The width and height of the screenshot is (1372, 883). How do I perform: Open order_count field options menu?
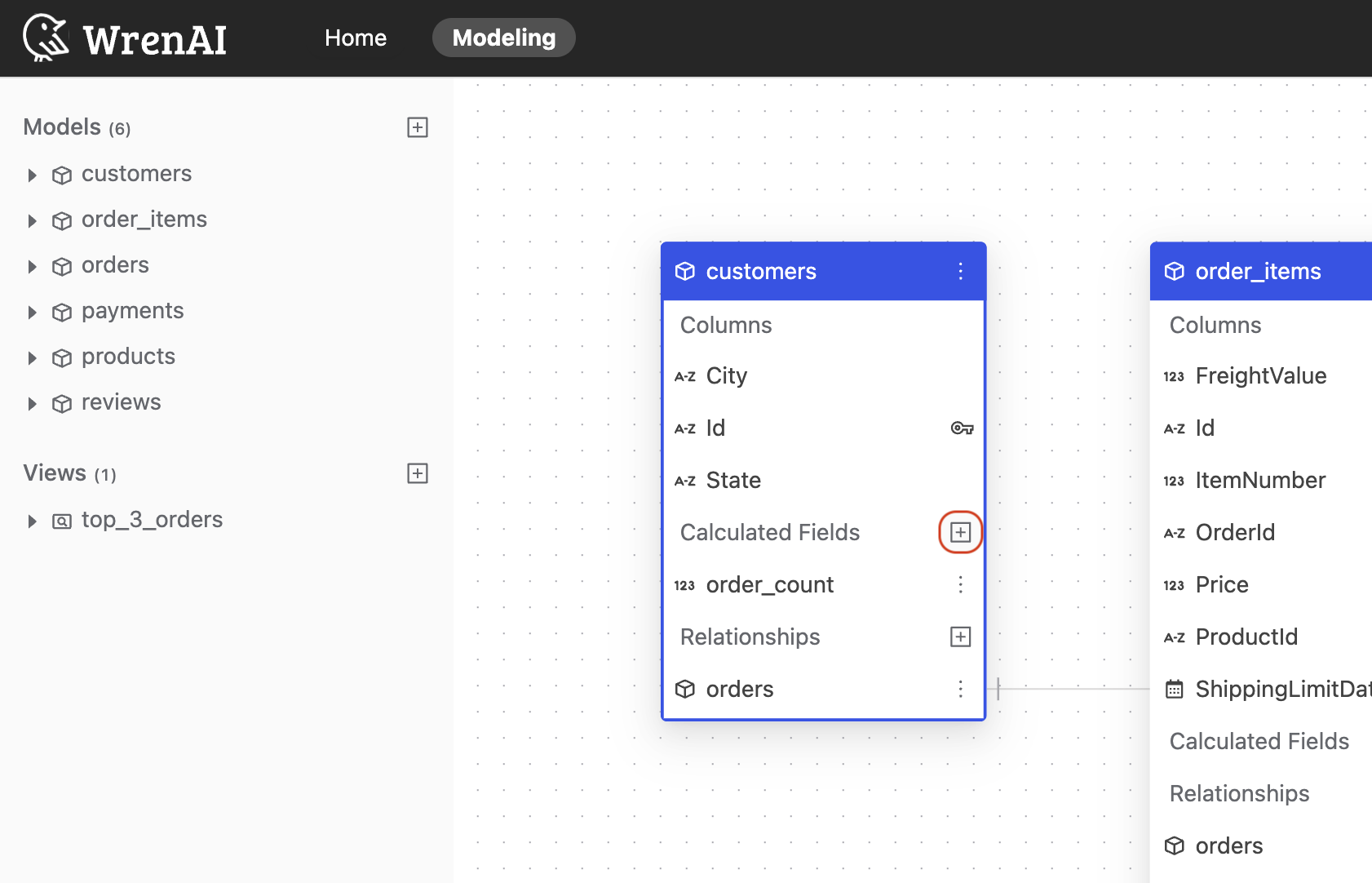point(961,584)
